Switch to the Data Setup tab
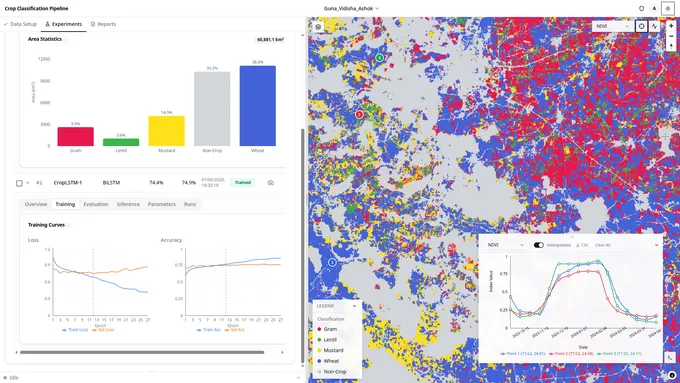This screenshot has height=383, width=680. pyautogui.click(x=20, y=24)
